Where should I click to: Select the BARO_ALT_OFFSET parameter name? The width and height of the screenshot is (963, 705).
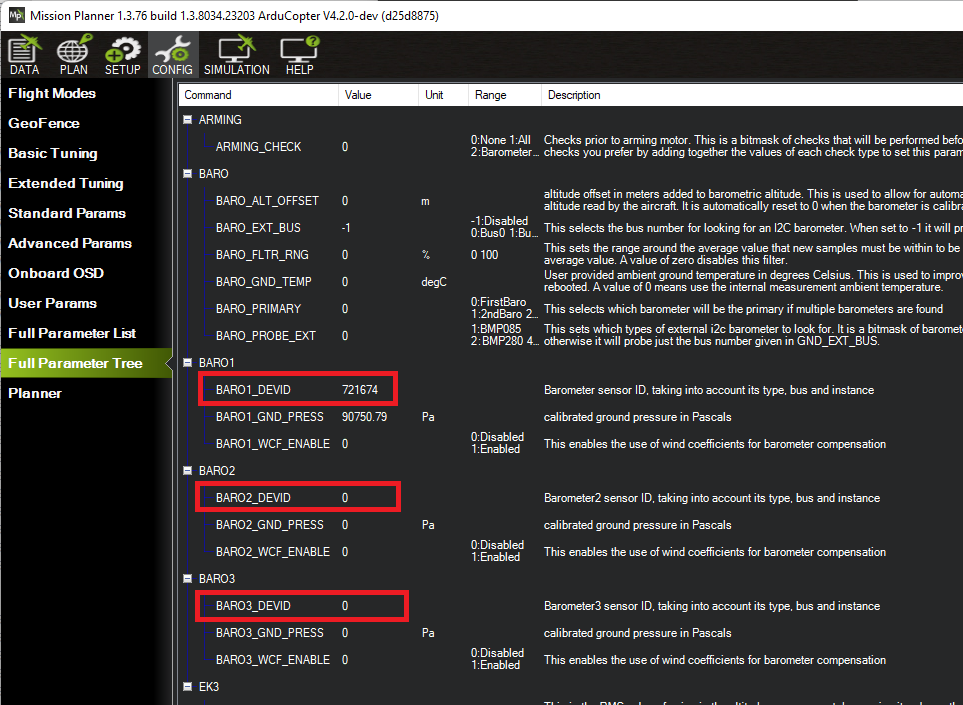click(x=267, y=201)
